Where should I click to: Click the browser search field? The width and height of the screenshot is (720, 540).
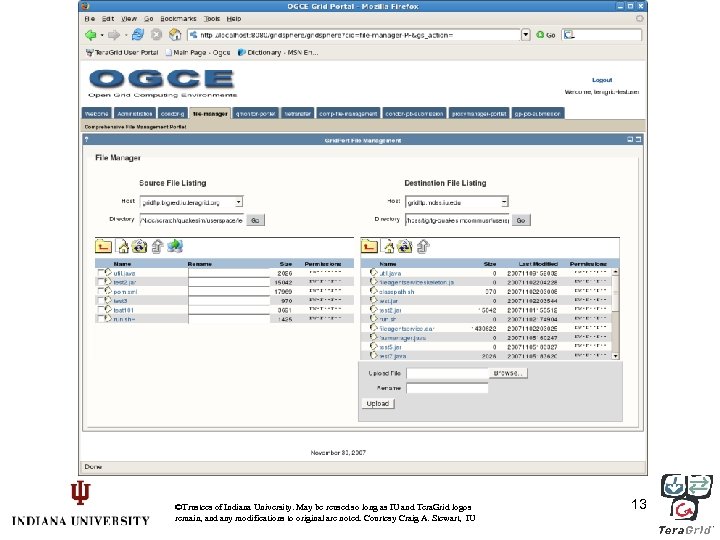[607, 35]
